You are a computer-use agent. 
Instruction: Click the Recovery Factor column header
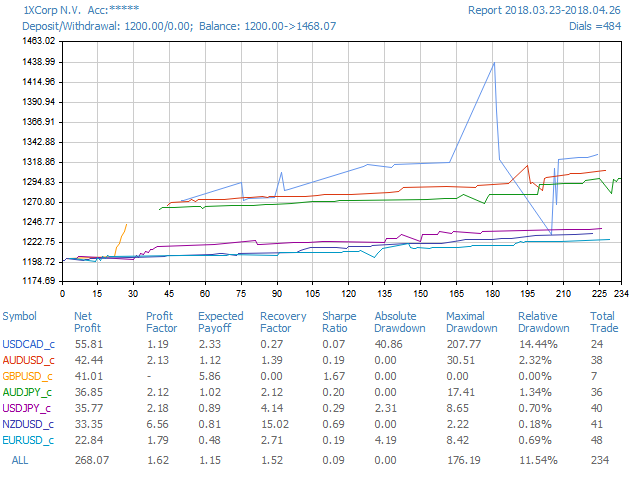click(283, 322)
